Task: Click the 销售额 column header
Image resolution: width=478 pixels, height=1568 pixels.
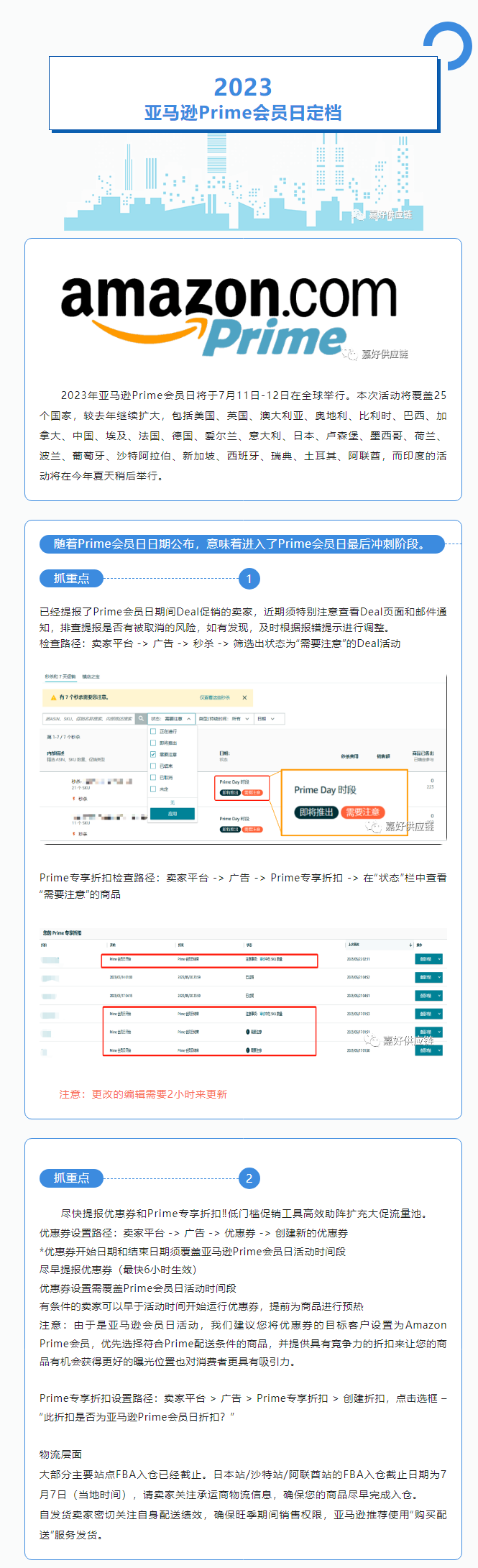Action: tap(384, 756)
